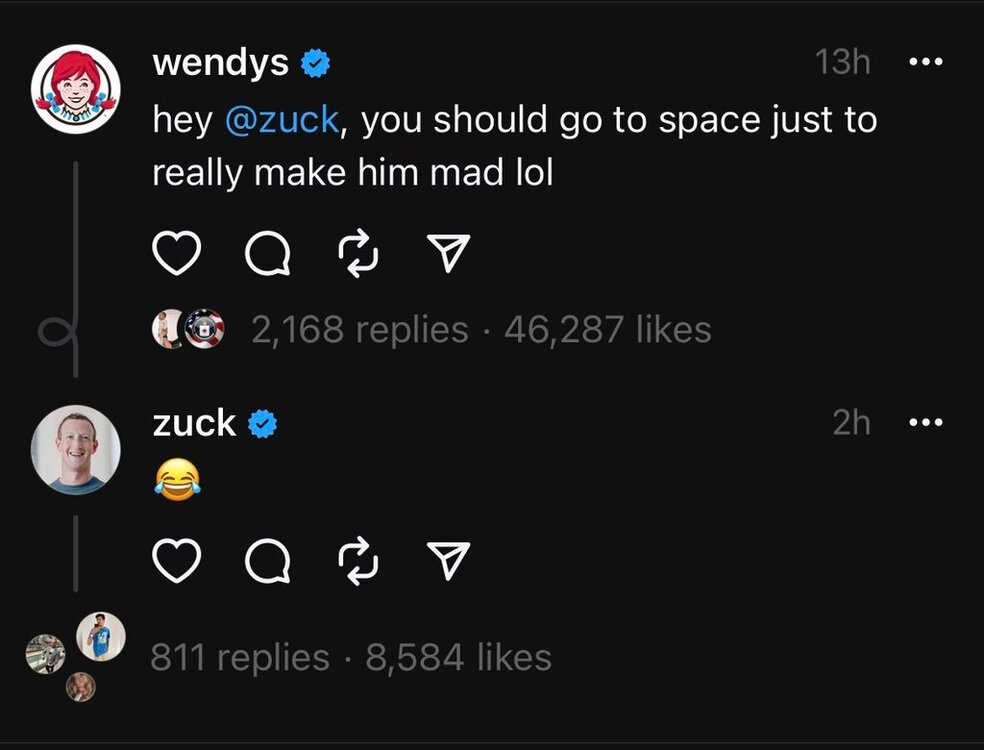Image resolution: width=984 pixels, height=750 pixels.
Task: Open the reply composer on wendys' post
Action: pos(266,253)
